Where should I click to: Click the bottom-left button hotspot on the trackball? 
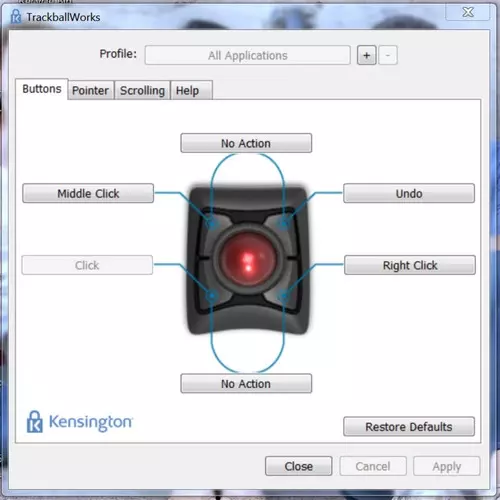tap(212, 295)
